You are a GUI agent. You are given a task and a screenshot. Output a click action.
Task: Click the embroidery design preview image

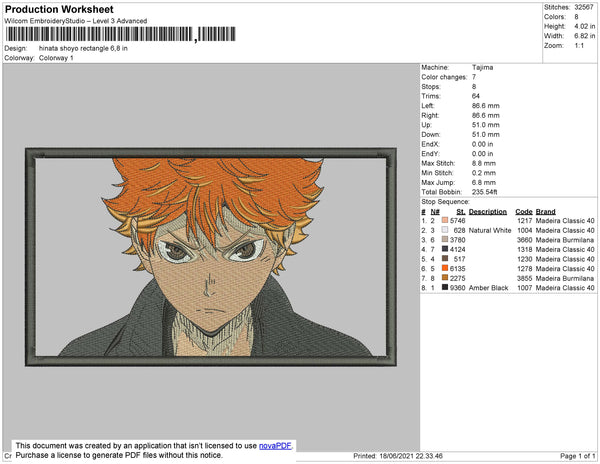211,257
